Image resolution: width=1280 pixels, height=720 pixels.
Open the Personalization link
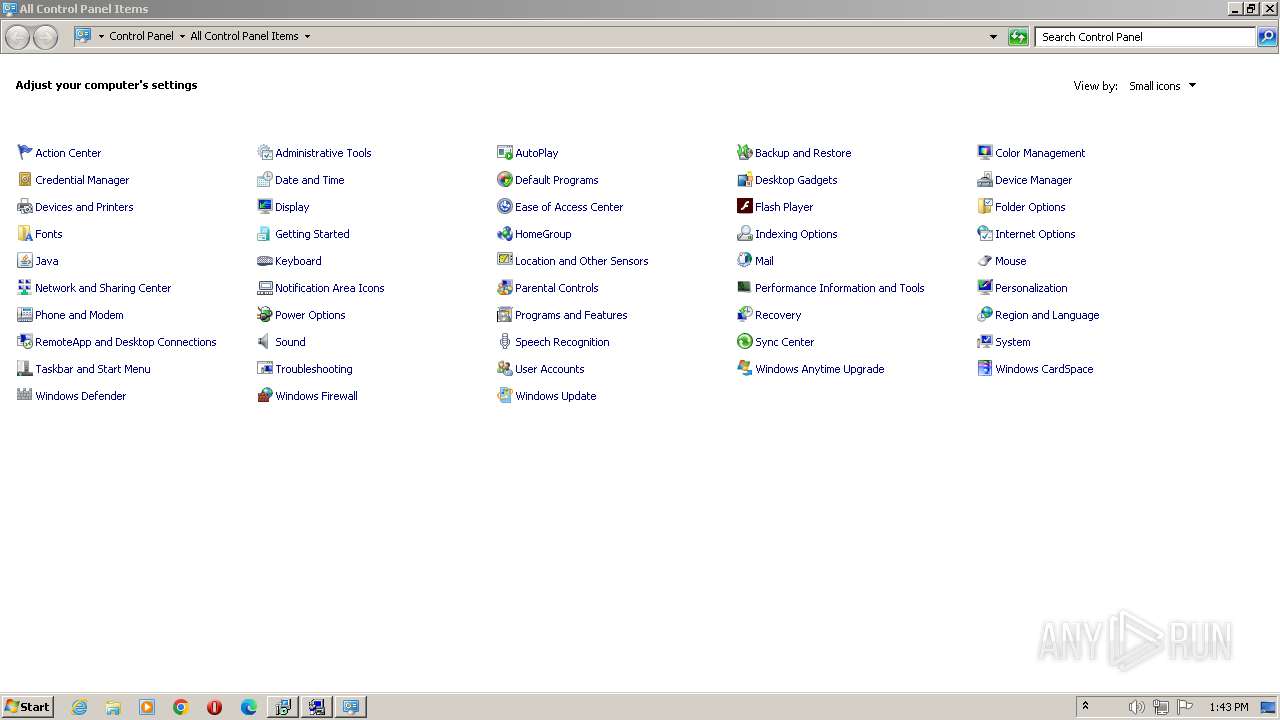[1031, 288]
